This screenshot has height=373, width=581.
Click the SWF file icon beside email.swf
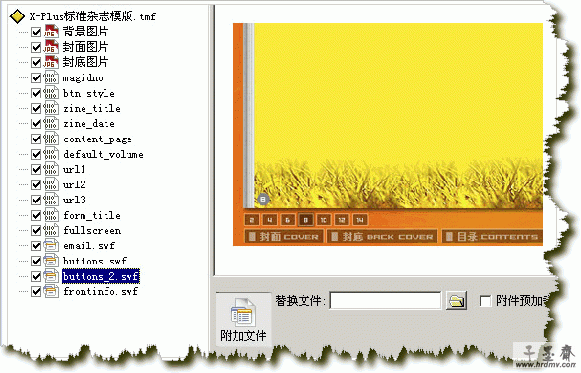click(51, 245)
